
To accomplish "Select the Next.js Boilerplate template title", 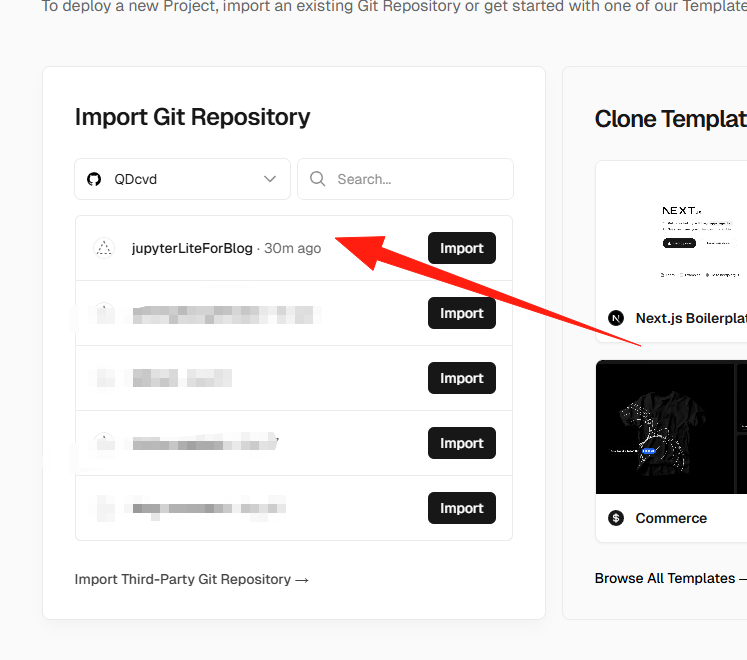I will pos(691,318).
